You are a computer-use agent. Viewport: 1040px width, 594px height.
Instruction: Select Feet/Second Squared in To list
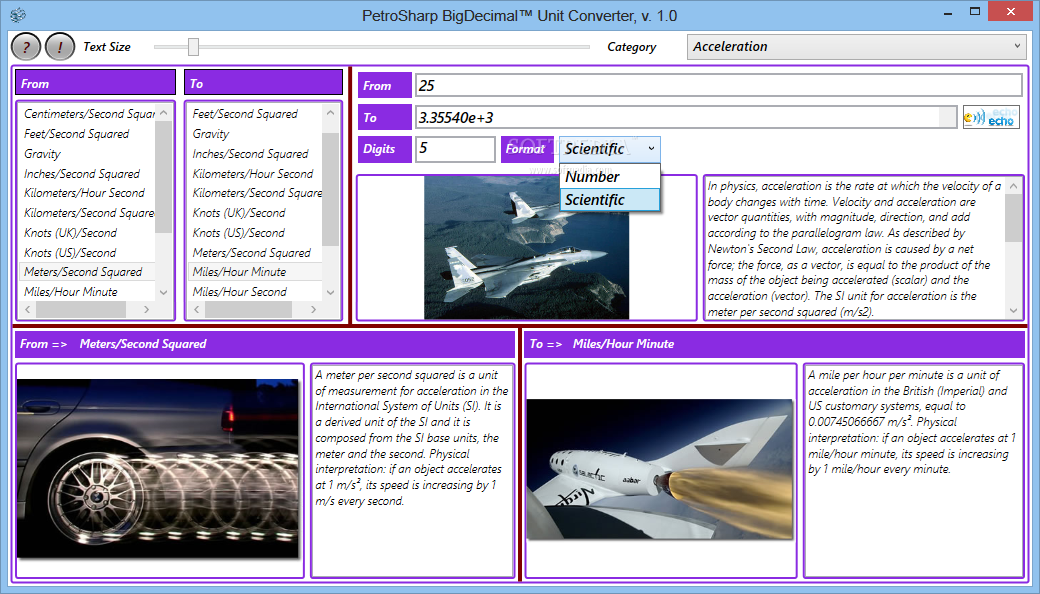[255, 113]
